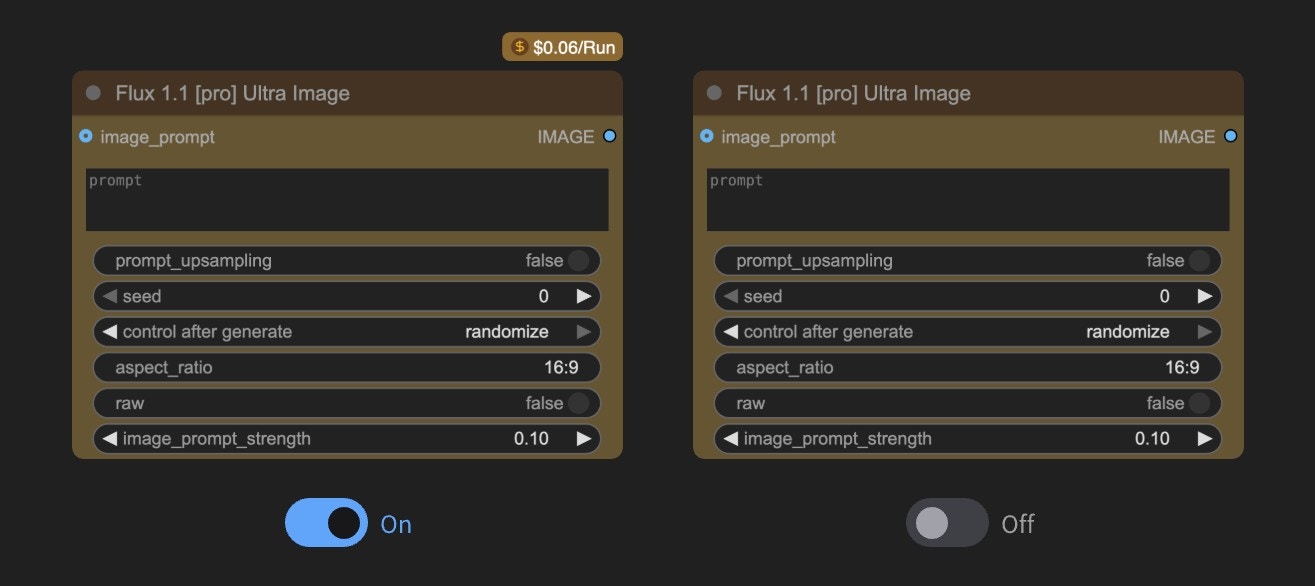Open the aspect_ratio selector on left node
Viewport: 1315px width, 586px height.
click(x=347, y=367)
